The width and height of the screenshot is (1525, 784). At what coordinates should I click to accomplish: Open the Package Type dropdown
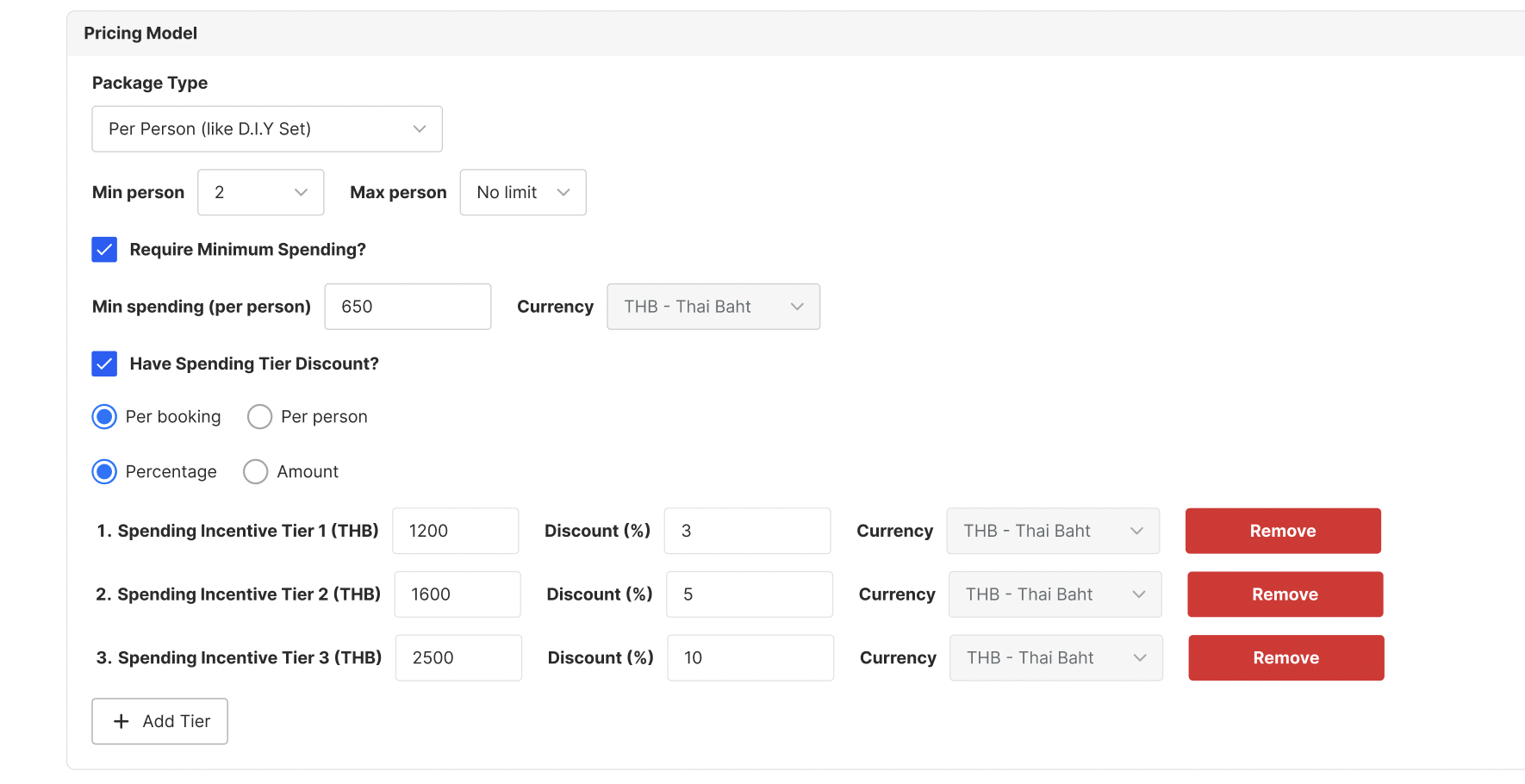[x=266, y=129]
